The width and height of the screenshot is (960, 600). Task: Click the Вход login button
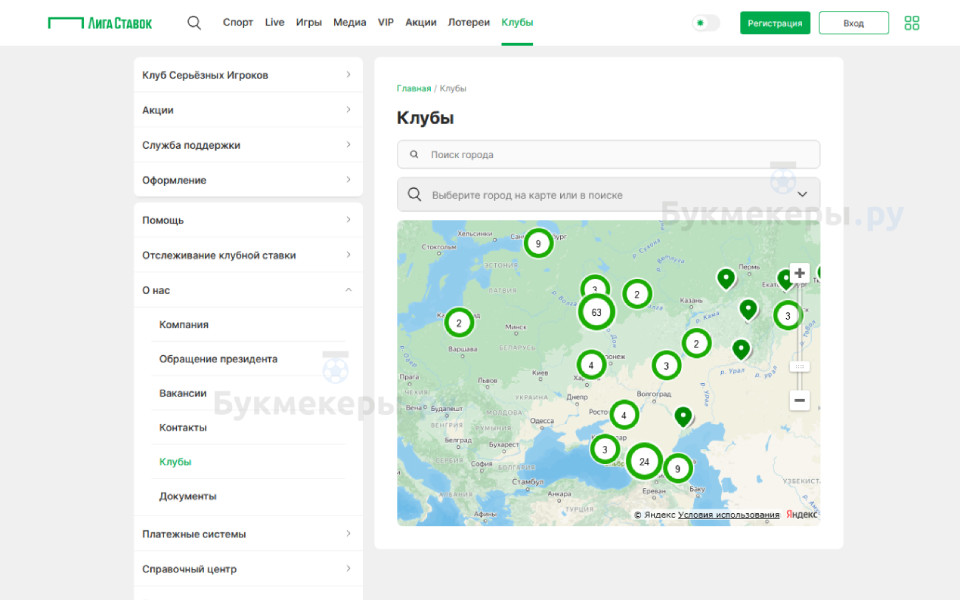click(x=853, y=23)
